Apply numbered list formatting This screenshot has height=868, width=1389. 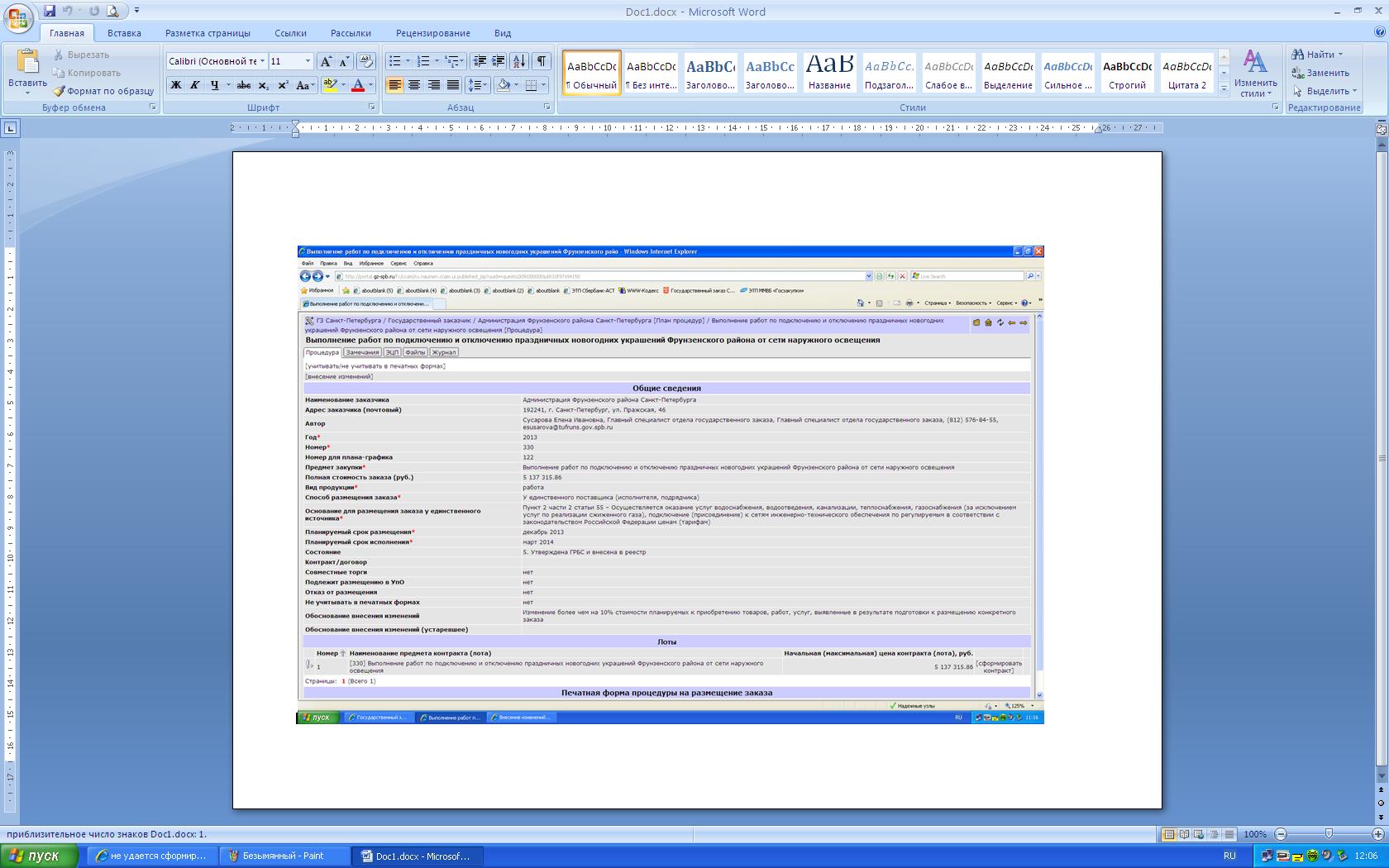[x=423, y=61]
